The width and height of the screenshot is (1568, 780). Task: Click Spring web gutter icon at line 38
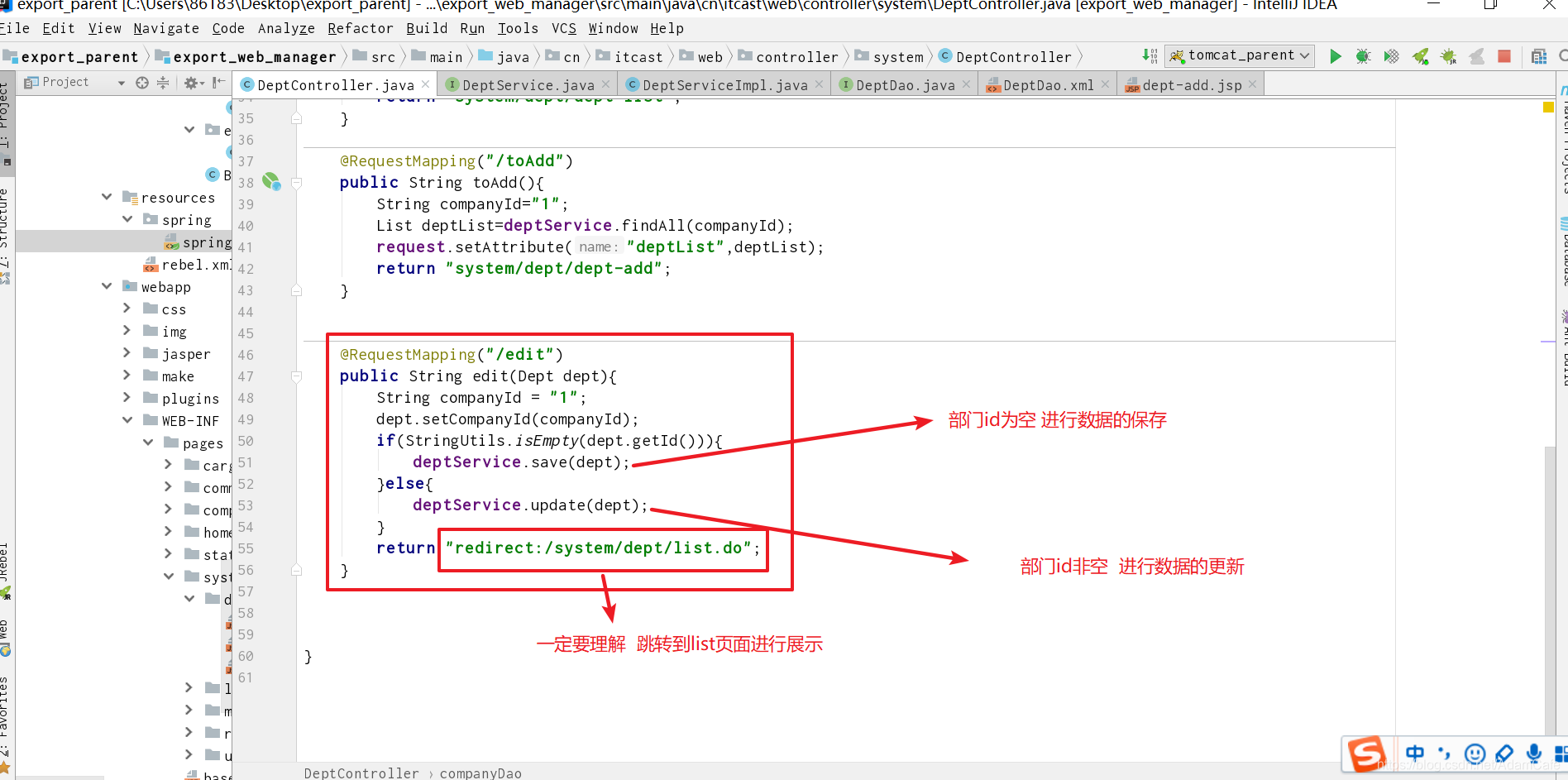tap(271, 181)
